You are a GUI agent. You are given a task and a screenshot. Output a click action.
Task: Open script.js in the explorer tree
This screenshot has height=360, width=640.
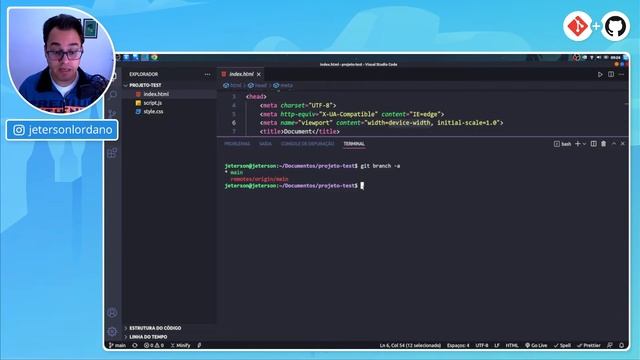pyautogui.click(x=153, y=103)
